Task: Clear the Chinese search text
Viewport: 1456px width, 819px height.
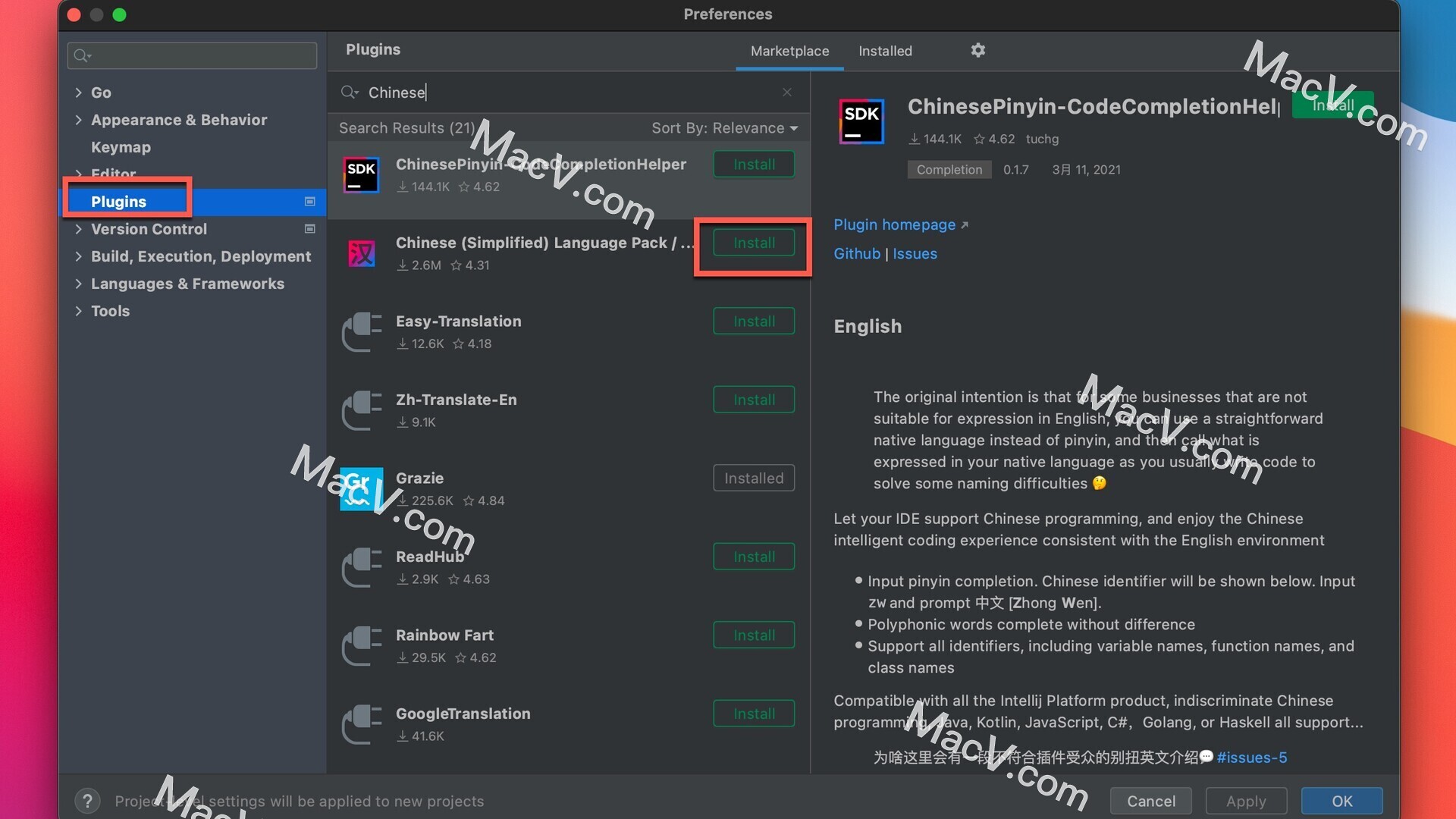Action: tap(787, 92)
